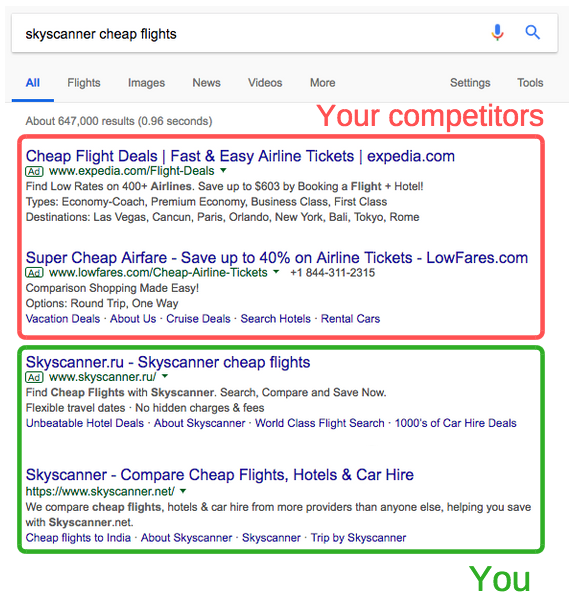This screenshot has height=603, width=575.
Task: Switch to the Images tab
Action: (146, 83)
